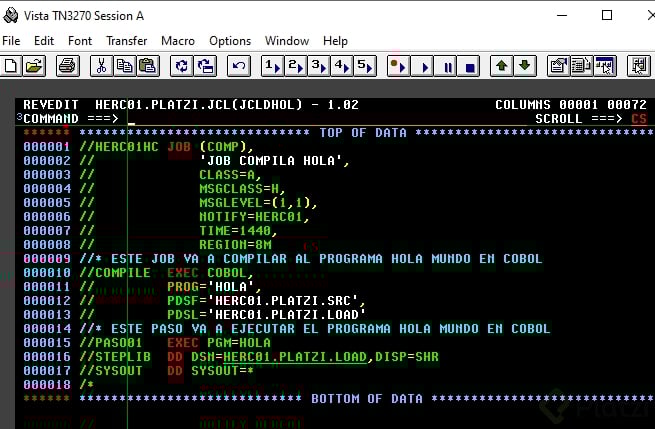This screenshot has width=655, height=429.
Task: Open the File menu
Action: point(11,41)
